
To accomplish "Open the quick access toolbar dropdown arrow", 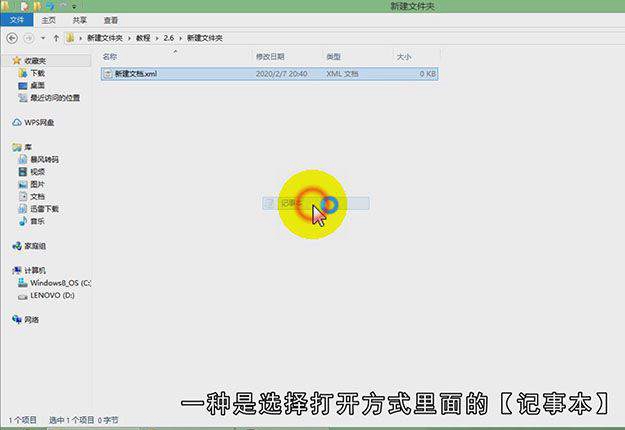I will pos(74,6).
